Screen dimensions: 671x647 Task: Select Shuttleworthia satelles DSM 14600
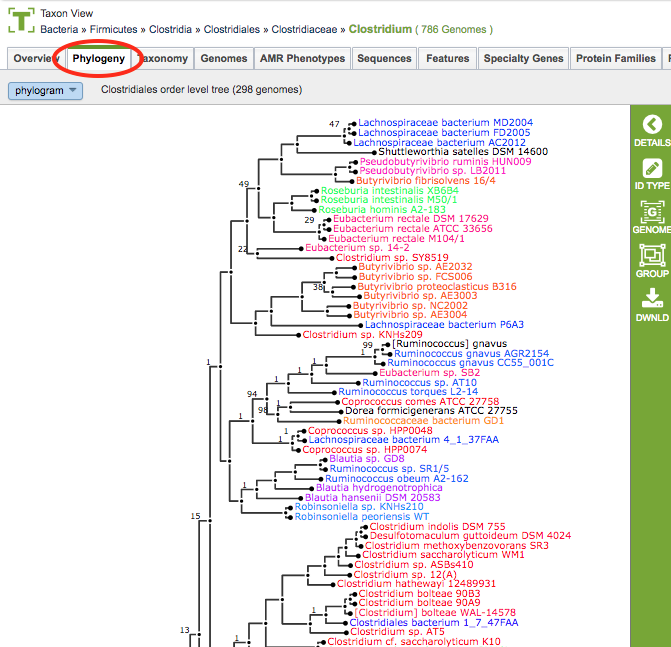[x=463, y=151]
